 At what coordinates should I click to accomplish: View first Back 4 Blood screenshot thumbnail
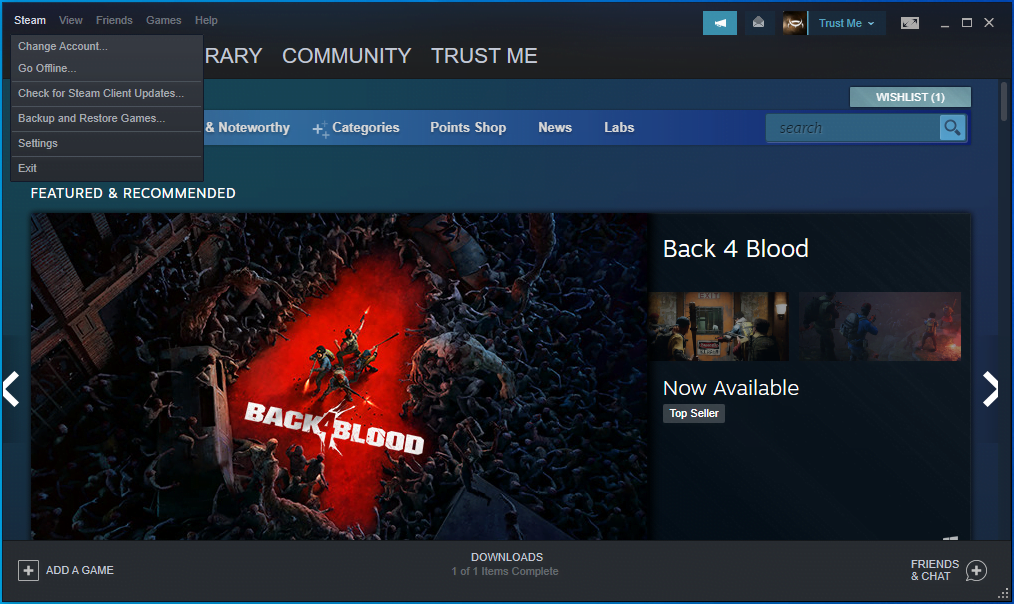pos(718,326)
